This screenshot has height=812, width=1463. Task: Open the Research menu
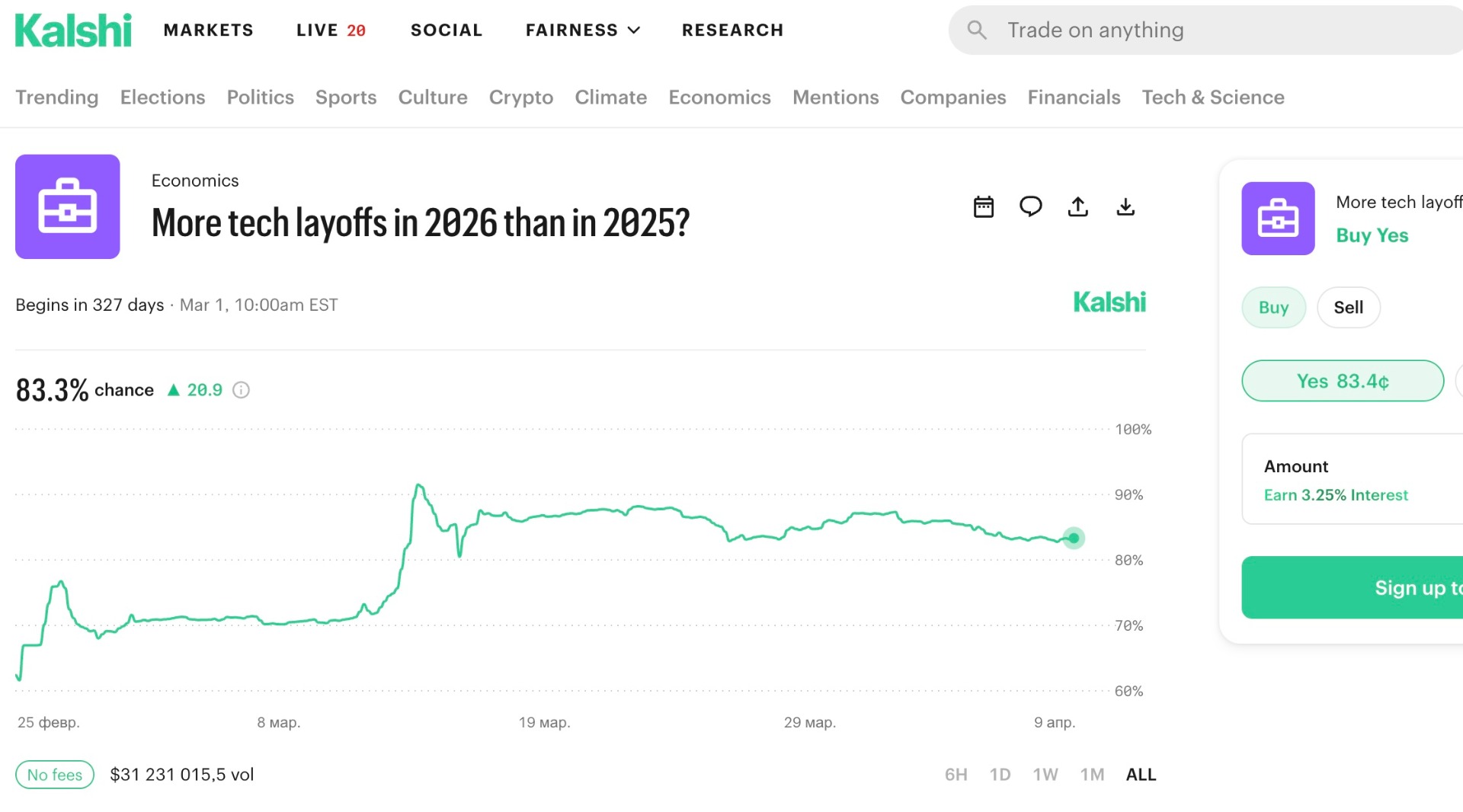(x=732, y=30)
